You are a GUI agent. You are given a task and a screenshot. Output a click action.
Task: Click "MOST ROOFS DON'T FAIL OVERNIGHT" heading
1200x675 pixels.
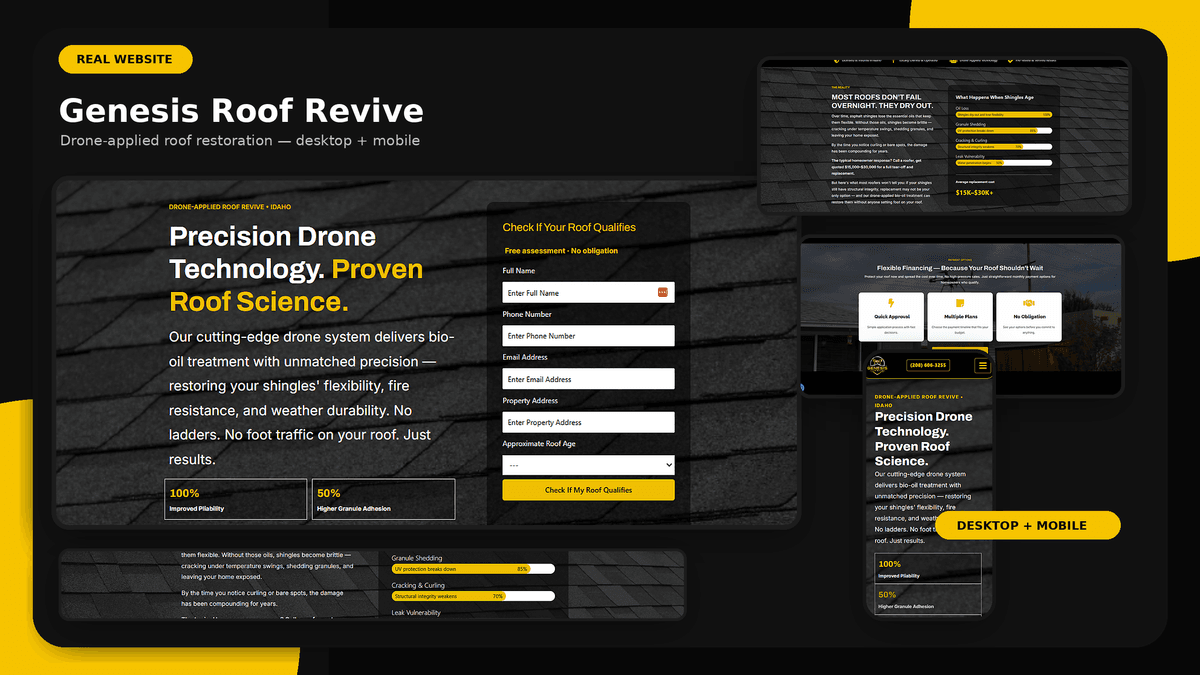pyautogui.click(x=882, y=101)
